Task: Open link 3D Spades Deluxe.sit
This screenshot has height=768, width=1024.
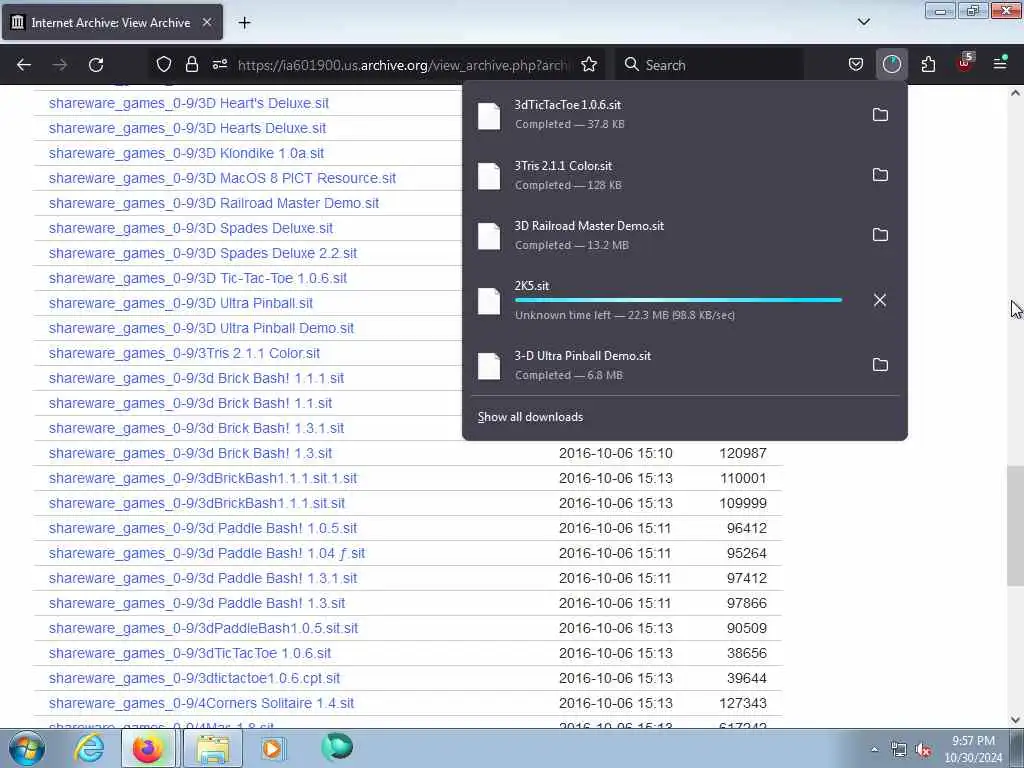Action: (x=191, y=228)
